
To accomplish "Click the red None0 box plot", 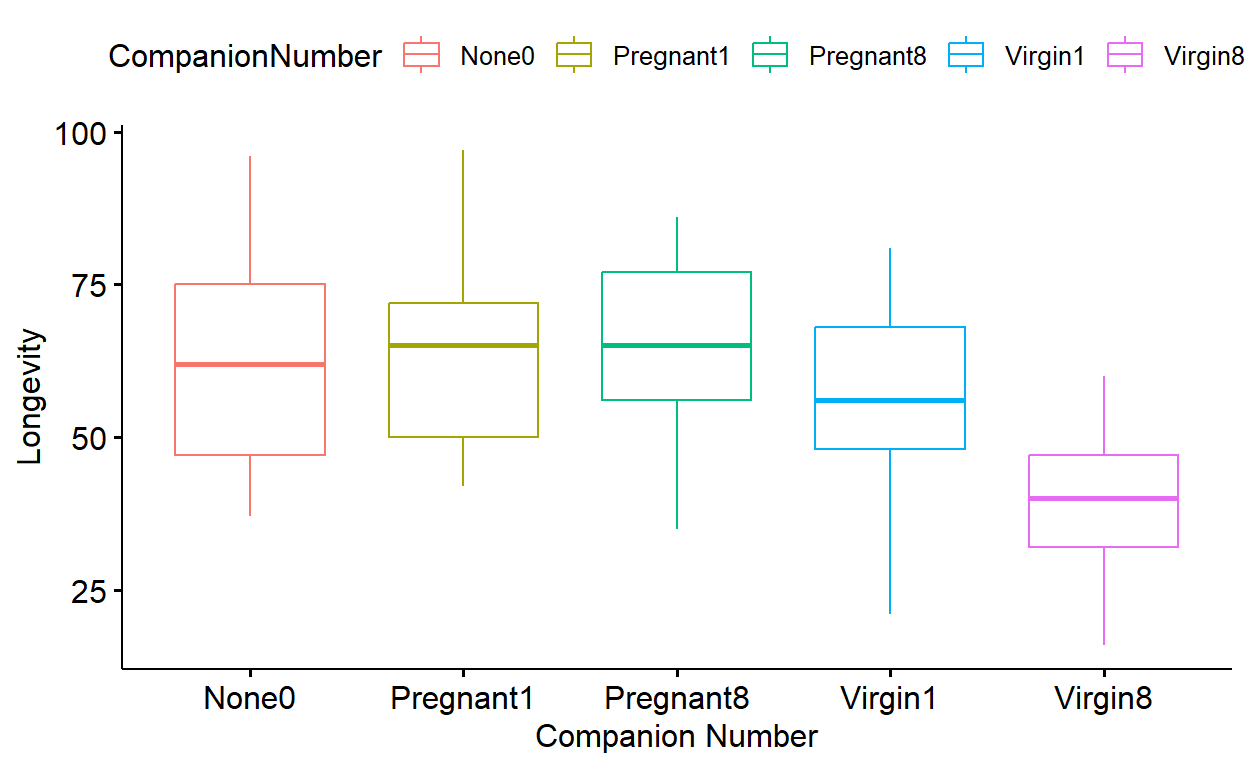I will point(250,369).
